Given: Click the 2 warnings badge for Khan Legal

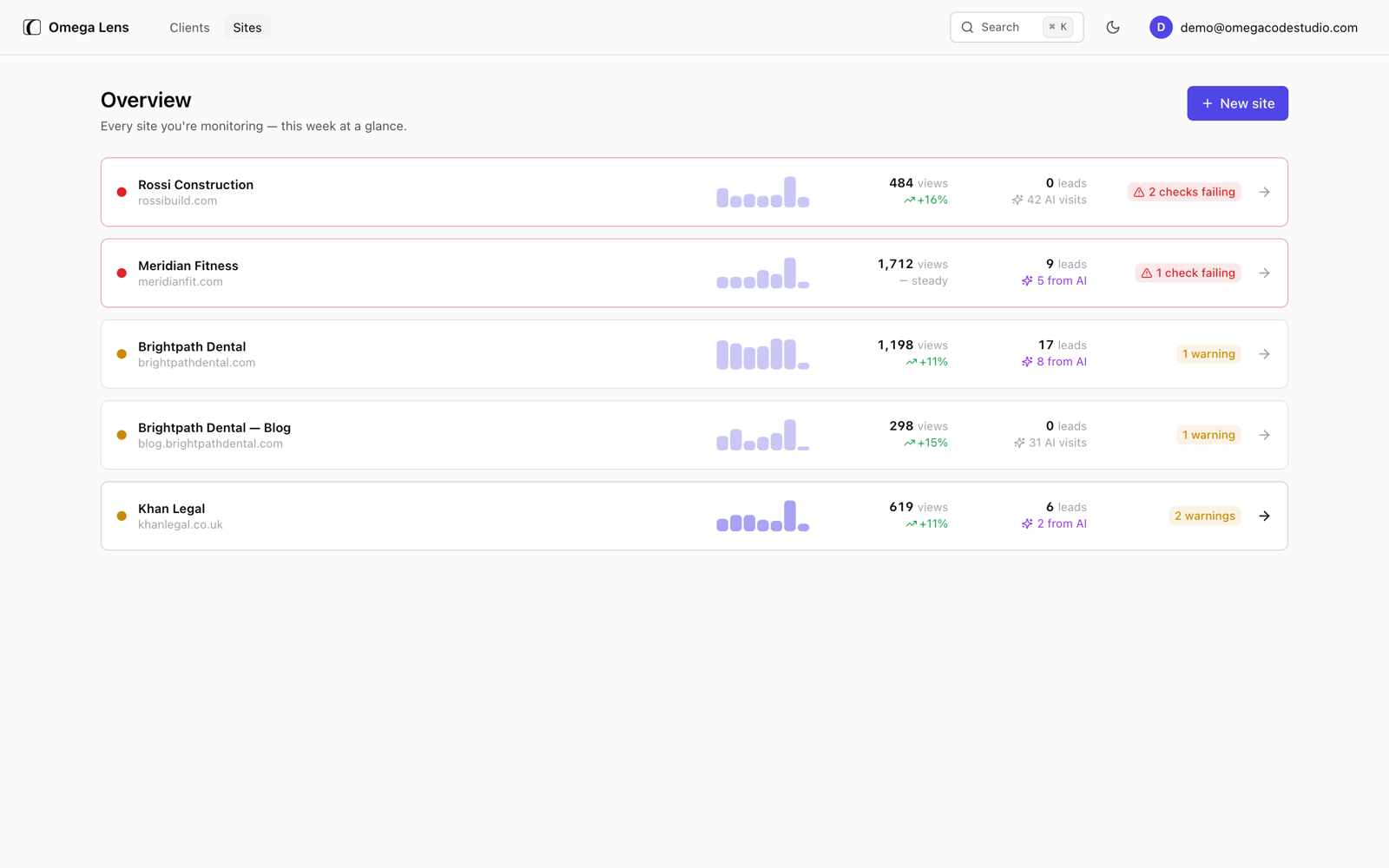Looking at the screenshot, I should tap(1204, 516).
